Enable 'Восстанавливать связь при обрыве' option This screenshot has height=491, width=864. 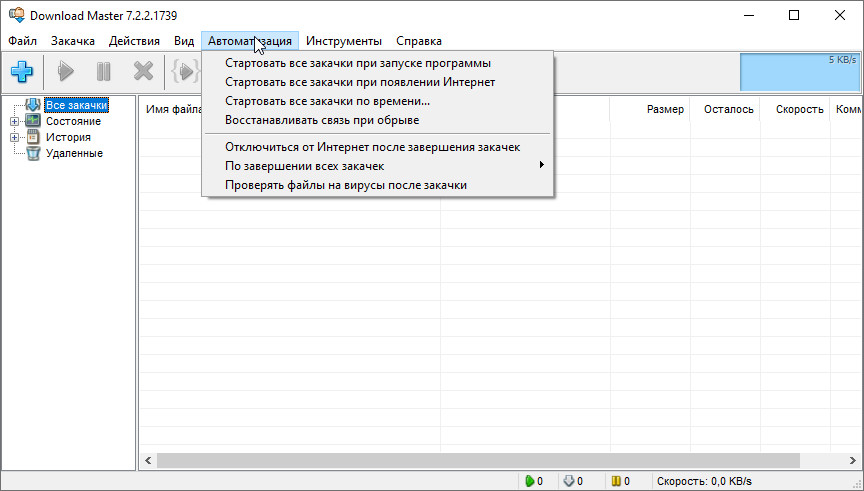(x=322, y=120)
